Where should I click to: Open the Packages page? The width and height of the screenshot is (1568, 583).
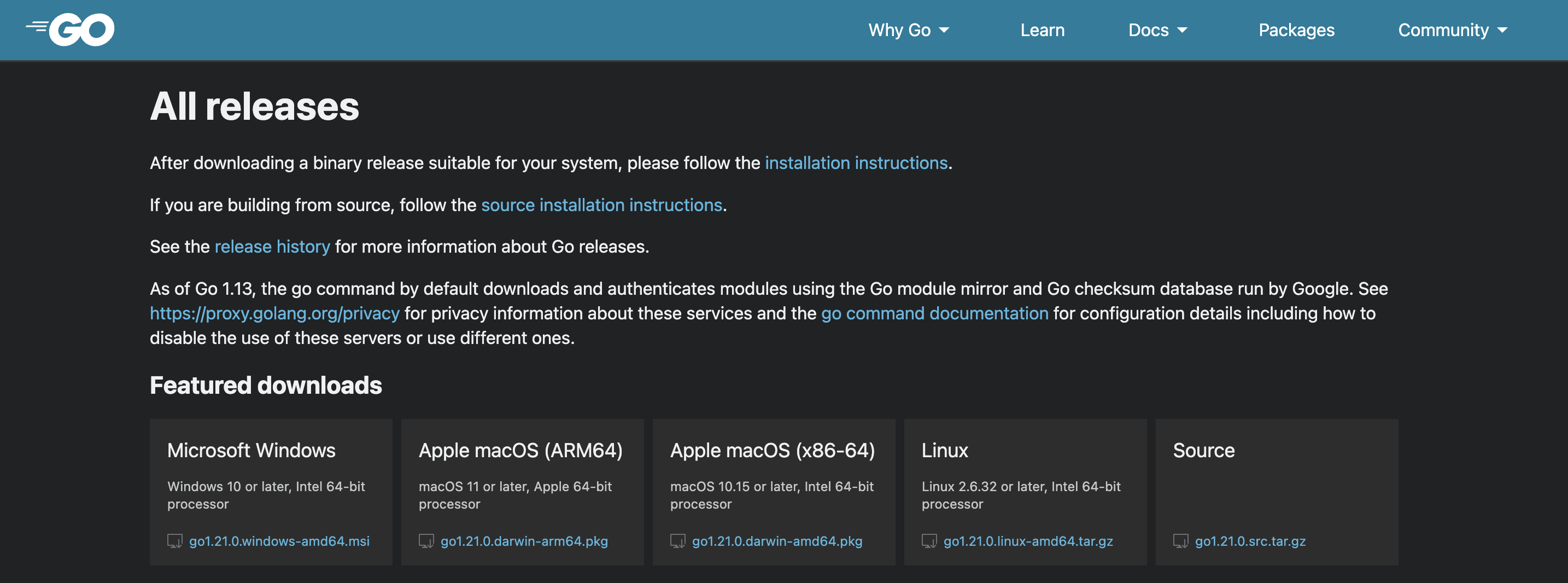tap(1296, 30)
